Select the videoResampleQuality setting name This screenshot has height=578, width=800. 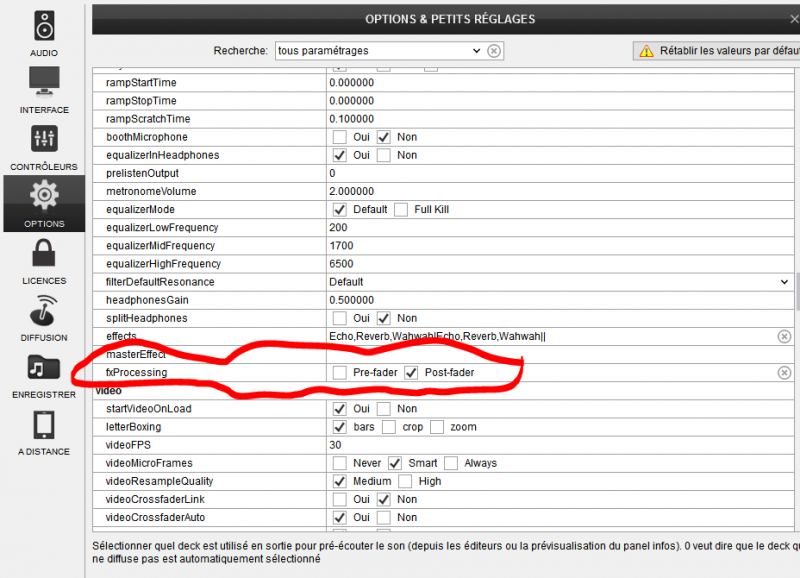click(x=159, y=481)
